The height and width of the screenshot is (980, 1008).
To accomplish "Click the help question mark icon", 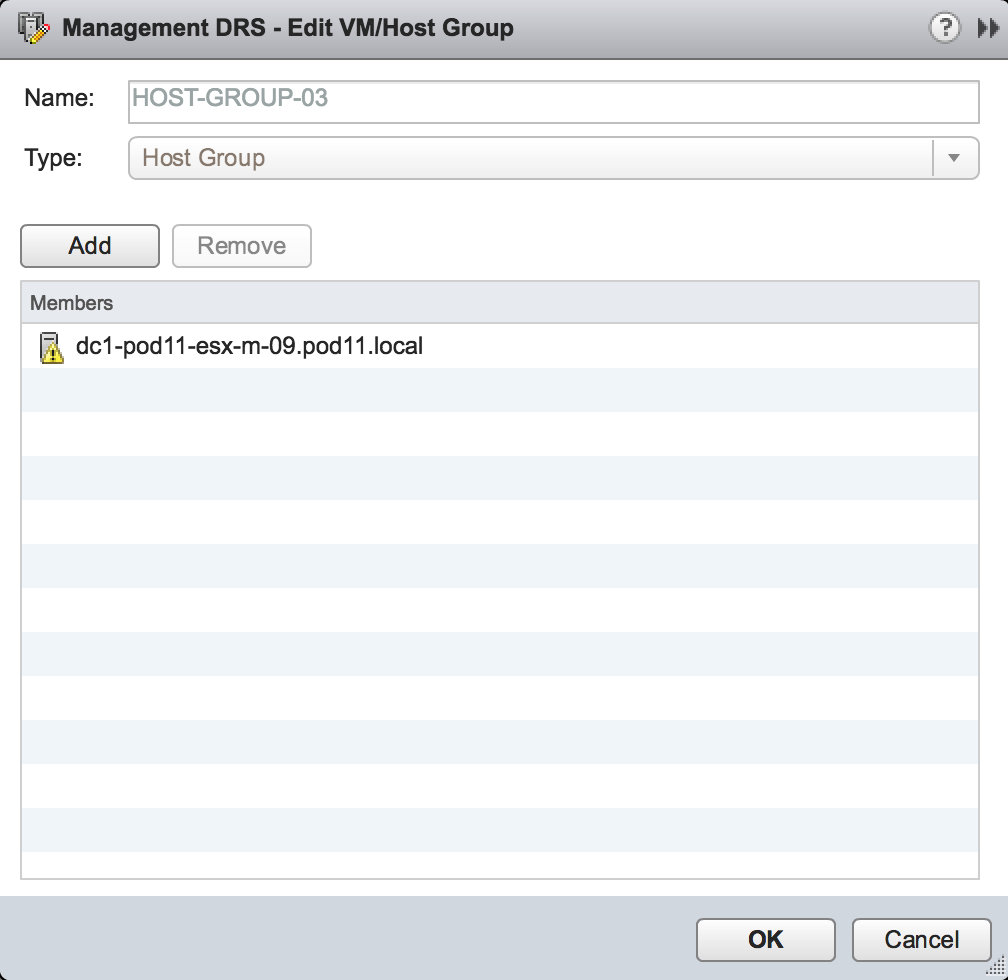I will [x=944, y=28].
